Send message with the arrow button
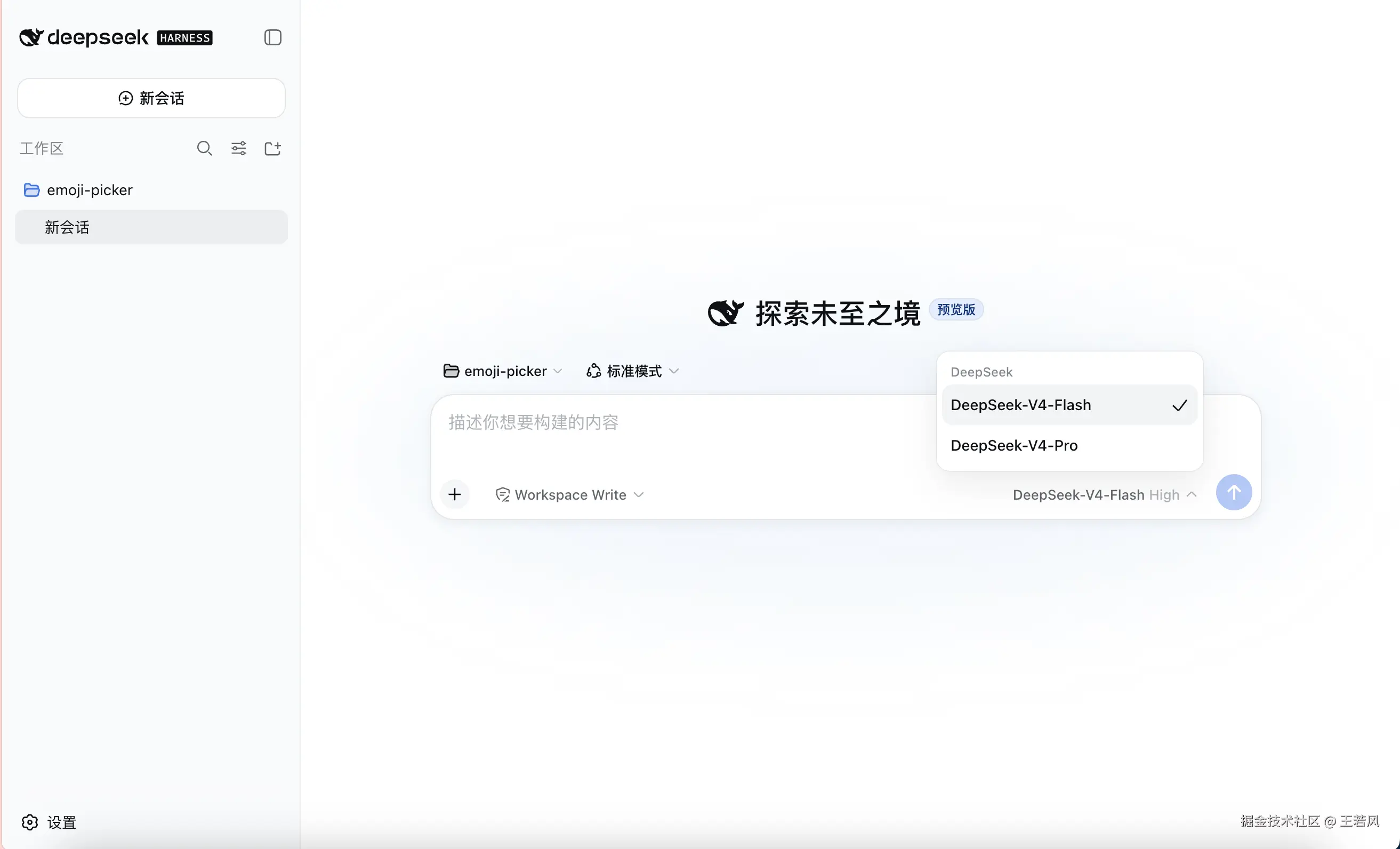Image resolution: width=1400 pixels, height=849 pixels. click(1234, 492)
